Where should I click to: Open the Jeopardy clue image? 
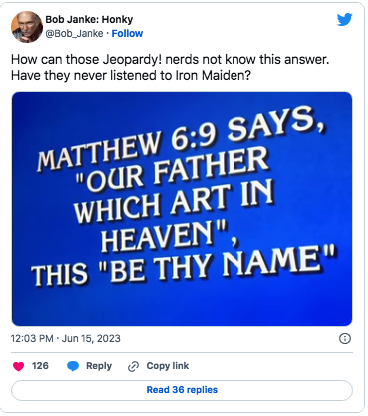click(182, 209)
